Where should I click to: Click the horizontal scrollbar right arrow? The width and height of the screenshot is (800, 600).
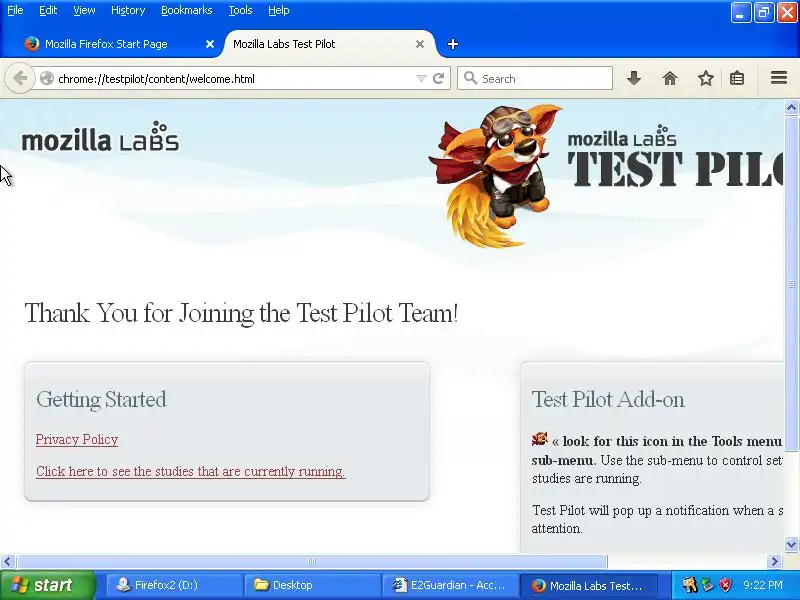(774, 561)
